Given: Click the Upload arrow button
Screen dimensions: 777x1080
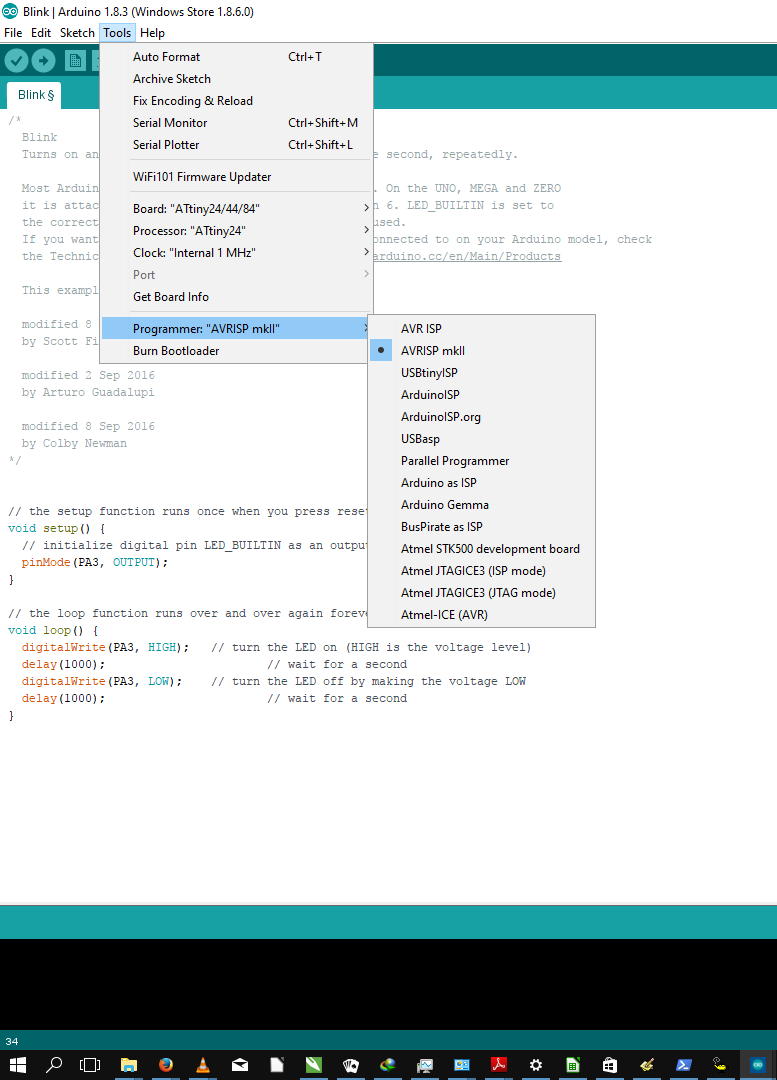Looking at the screenshot, I should (43, 61).
